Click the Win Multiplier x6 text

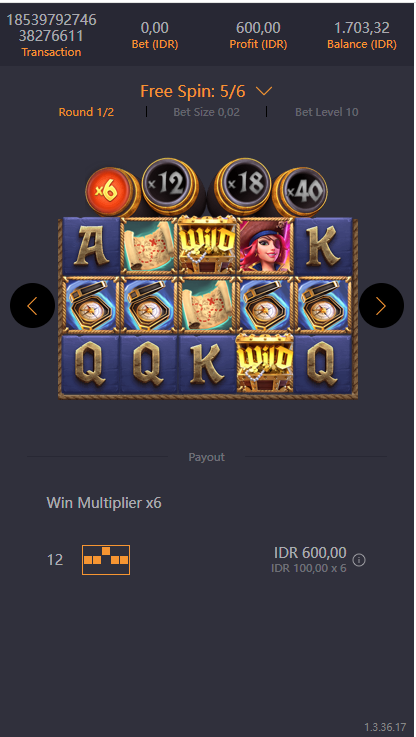[104, 503]
